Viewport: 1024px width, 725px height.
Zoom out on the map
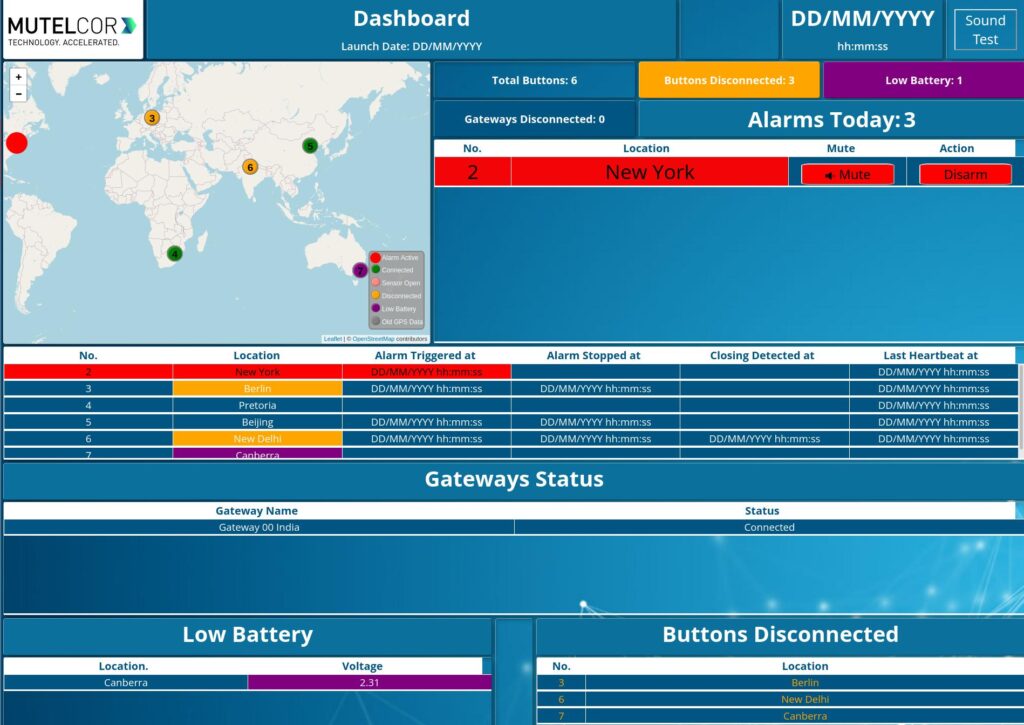[x=18, y=93]
